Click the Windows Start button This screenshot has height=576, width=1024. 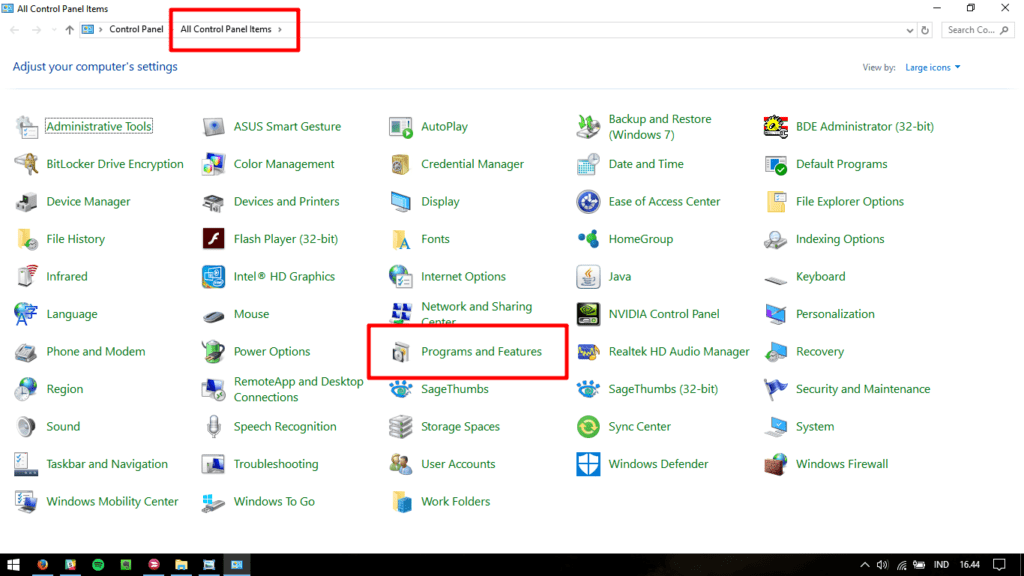[13, 565]
